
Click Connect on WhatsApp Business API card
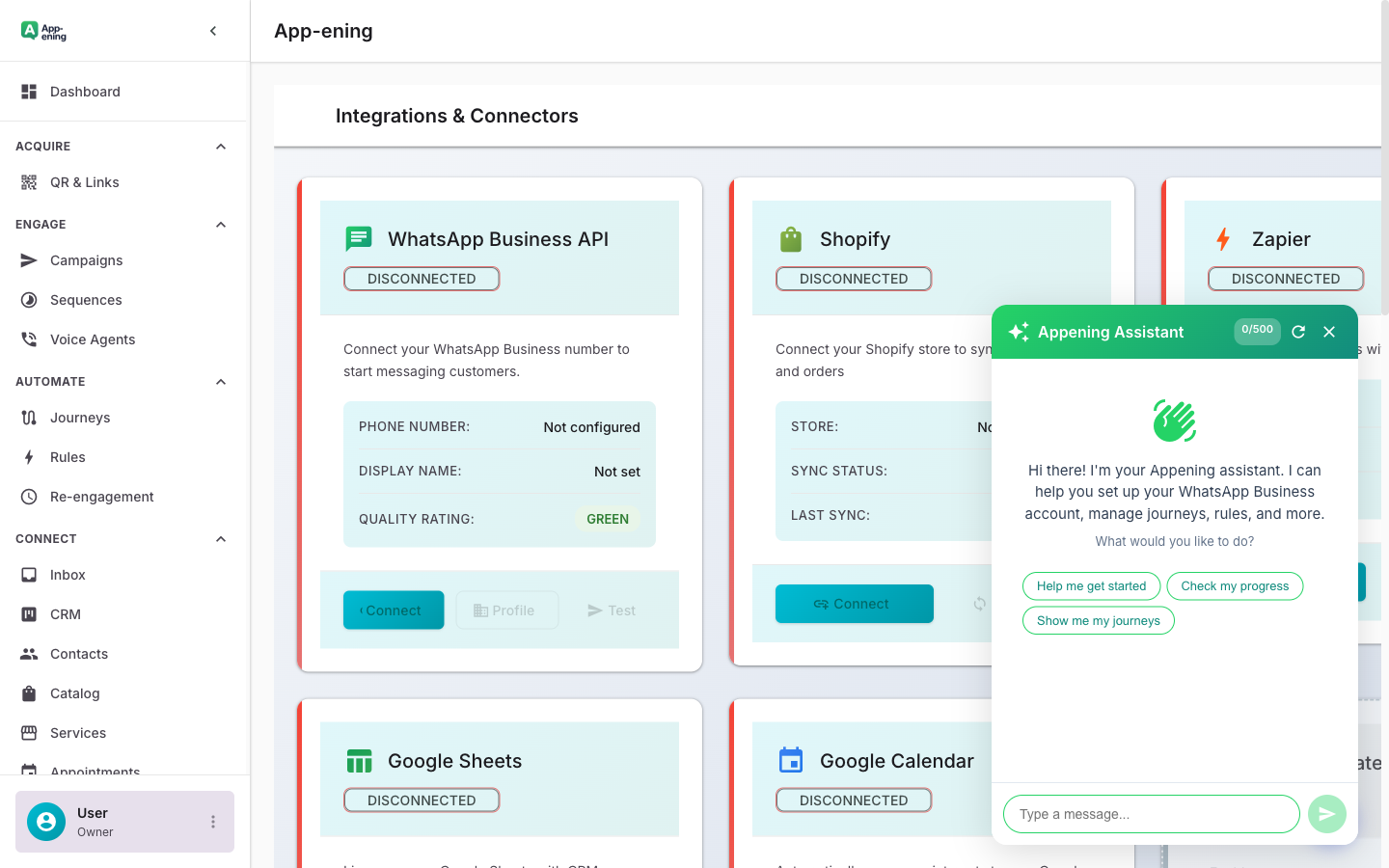tap(393, 610)
